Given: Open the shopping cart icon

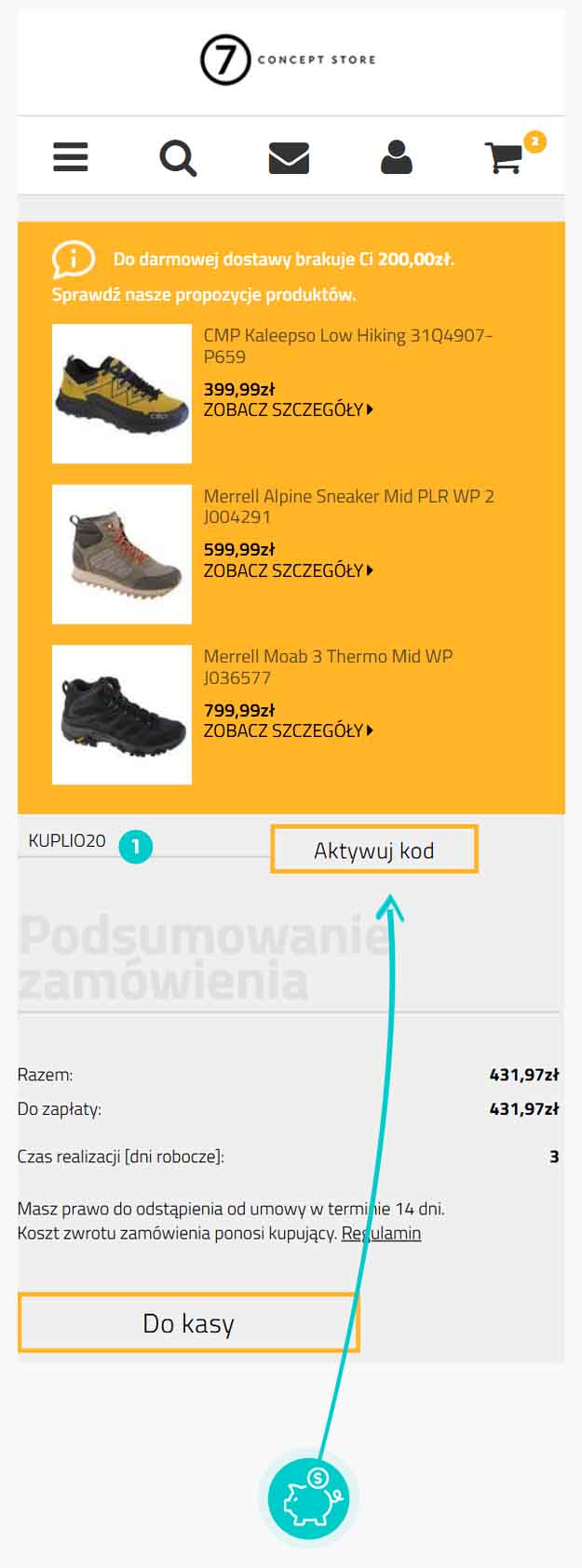Looking at the screenshot, I should click(x=505, y=158).
